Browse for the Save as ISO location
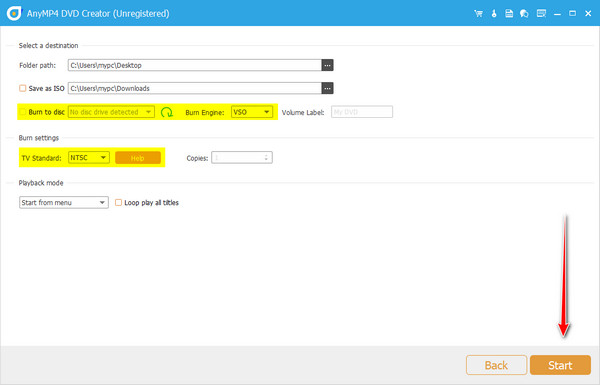The width and height of the screenshot is (600, 385). pyautogui.click(x=327, y=88)
